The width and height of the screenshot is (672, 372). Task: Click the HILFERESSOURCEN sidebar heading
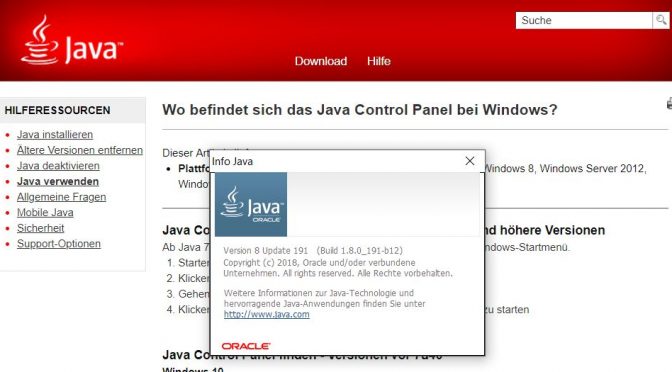coord(57,110)
